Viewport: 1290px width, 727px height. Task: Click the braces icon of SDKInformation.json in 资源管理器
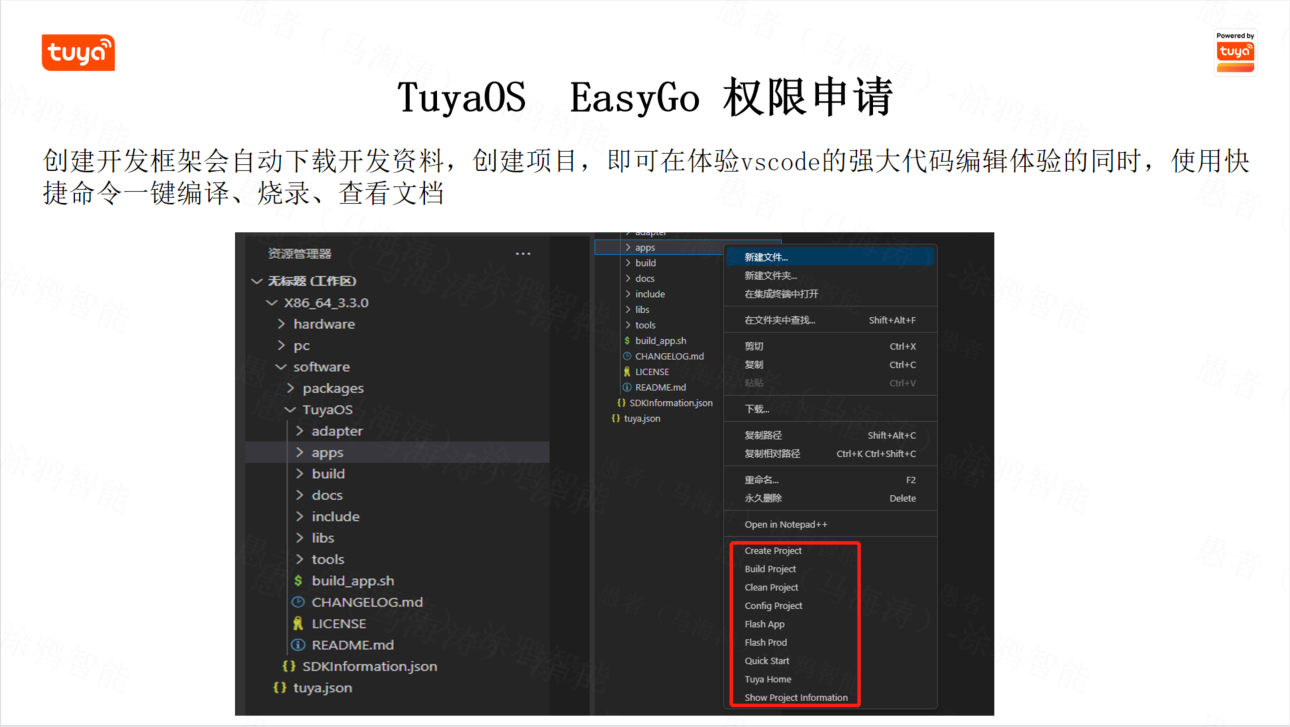pyautogui.click(x=289, y=666)
